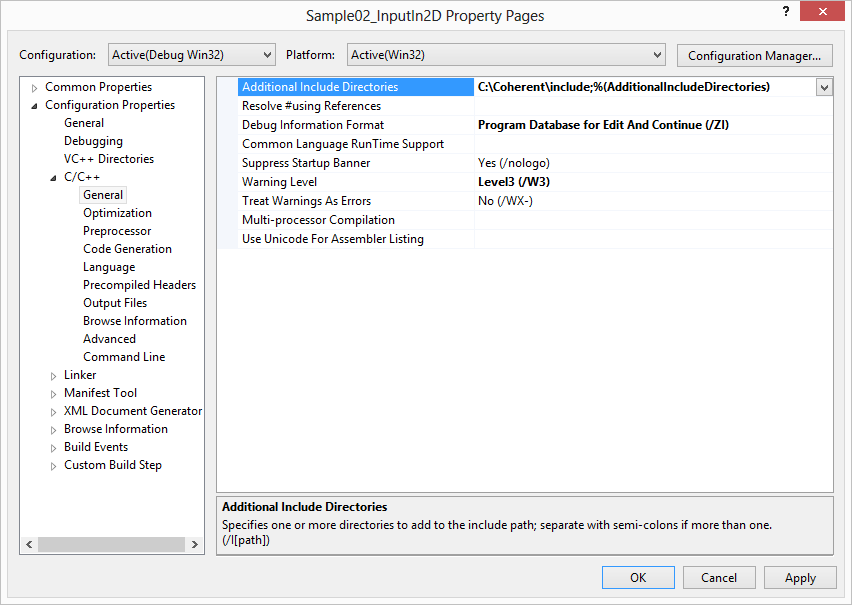Click the Apply button
Viewport: 852px width, 605px height.
click(x=800, y=577)
